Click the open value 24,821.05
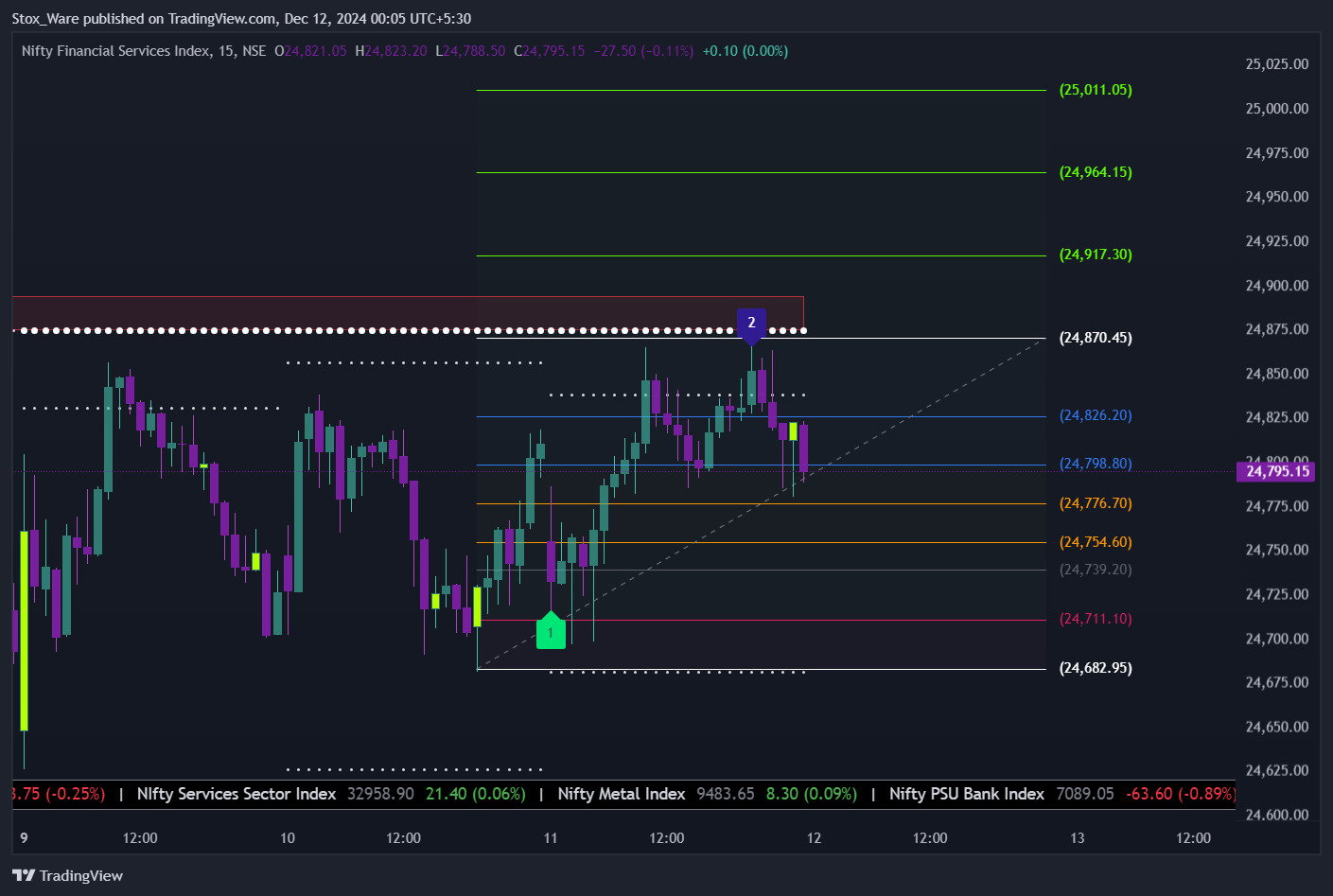 [315, 51]
